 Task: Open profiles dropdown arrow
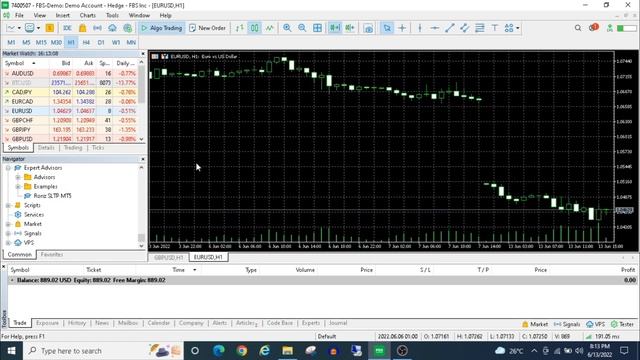38,28
